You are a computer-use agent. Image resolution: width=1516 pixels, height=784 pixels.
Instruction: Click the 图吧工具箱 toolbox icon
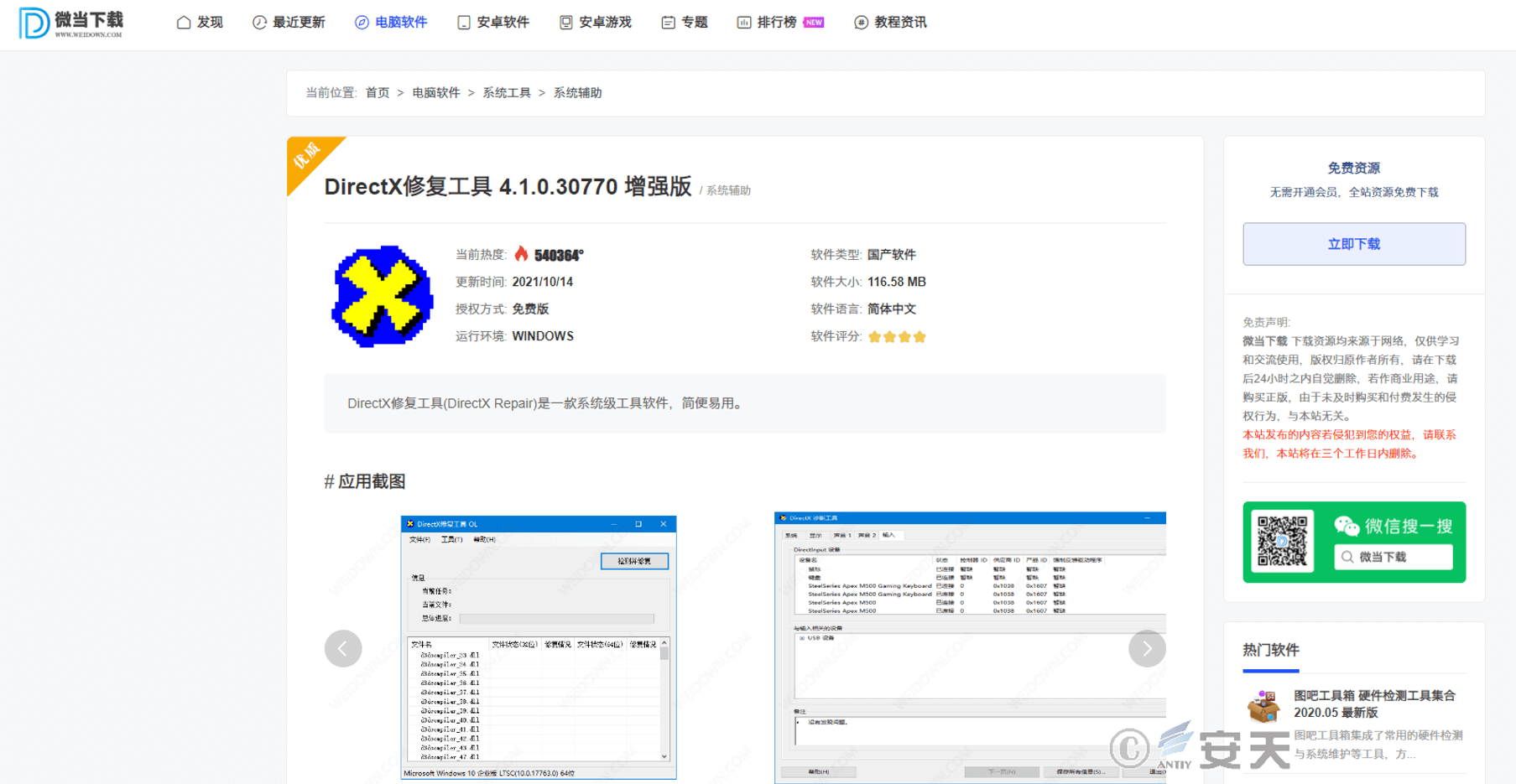pyautogui.click(x=1263, y=706)
